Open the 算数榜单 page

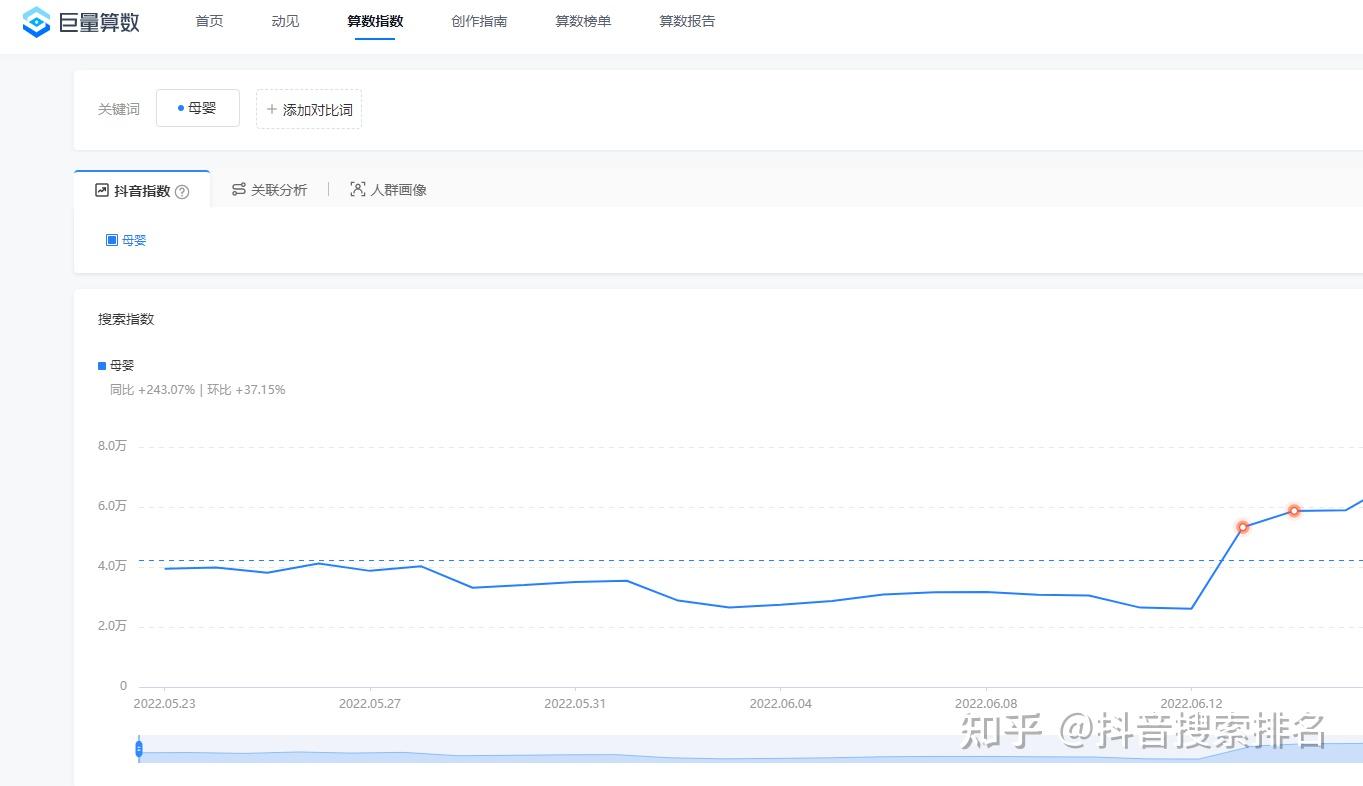point(583,21)
